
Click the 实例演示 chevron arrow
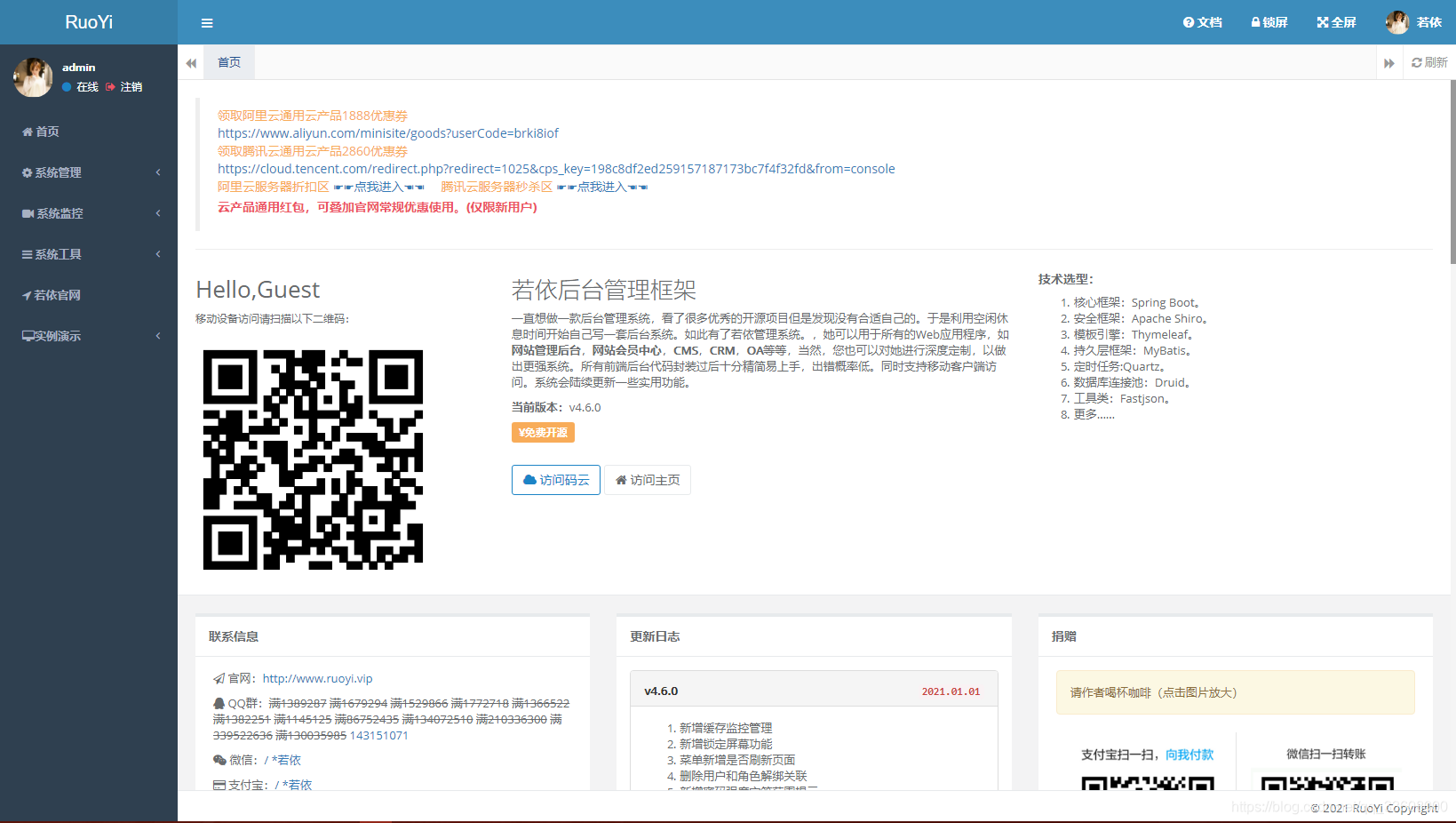(x=158, y=336)
